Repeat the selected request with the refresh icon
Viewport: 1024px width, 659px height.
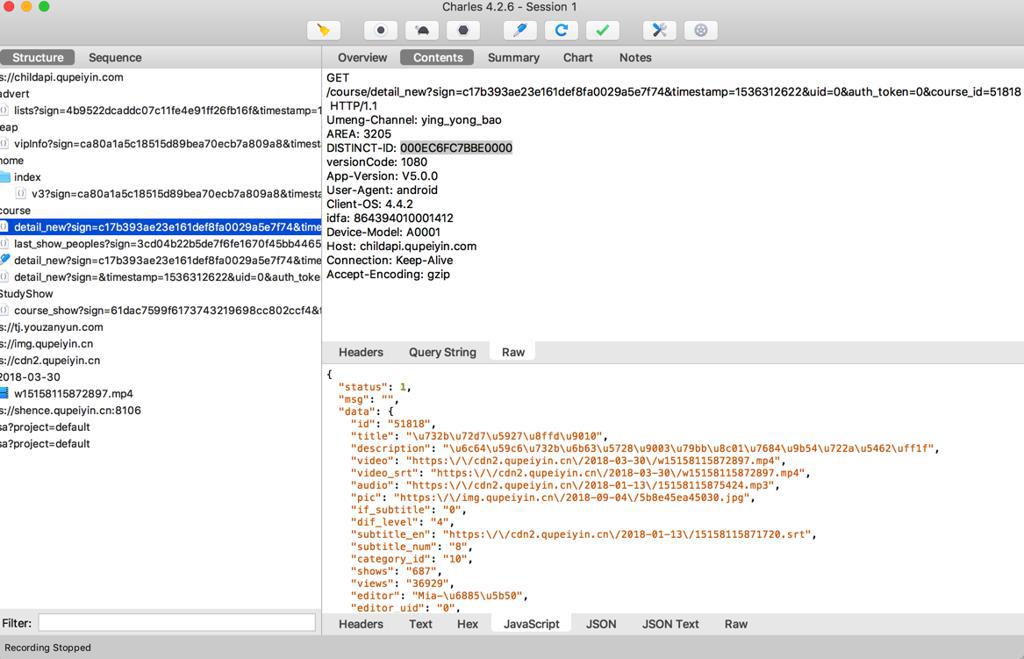(x=561, y=30)
